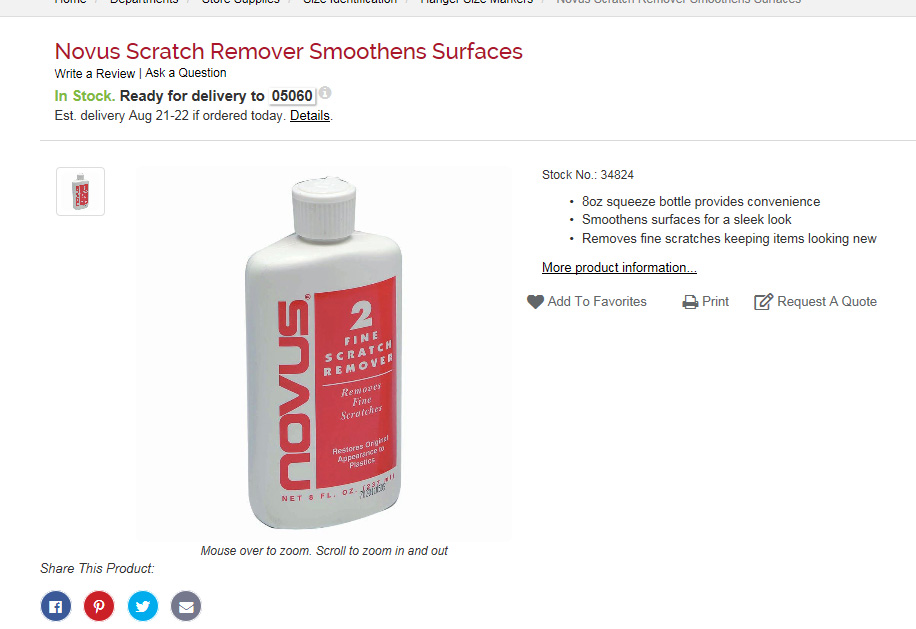Share the product on Twitter
The width and height of the screenshot is (916, 629).
tap(143, 606)
